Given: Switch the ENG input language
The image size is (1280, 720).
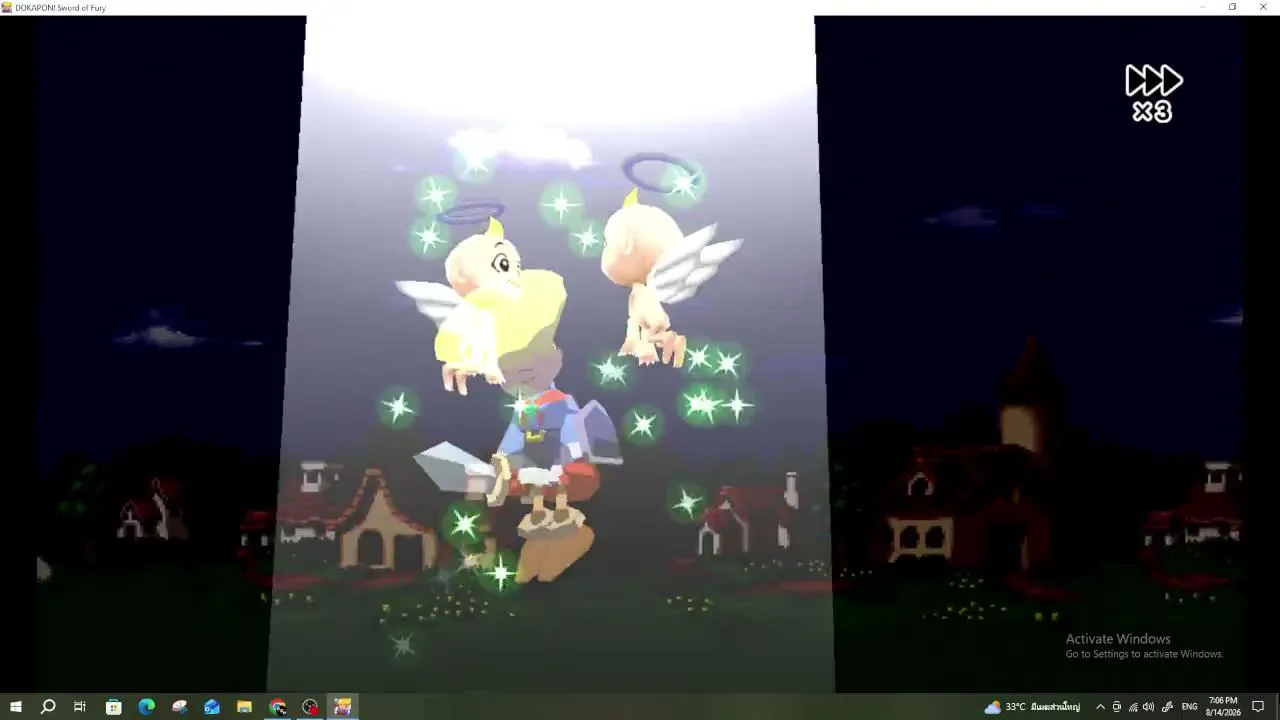Looking at the screenshot, I should coord(1190,707).
